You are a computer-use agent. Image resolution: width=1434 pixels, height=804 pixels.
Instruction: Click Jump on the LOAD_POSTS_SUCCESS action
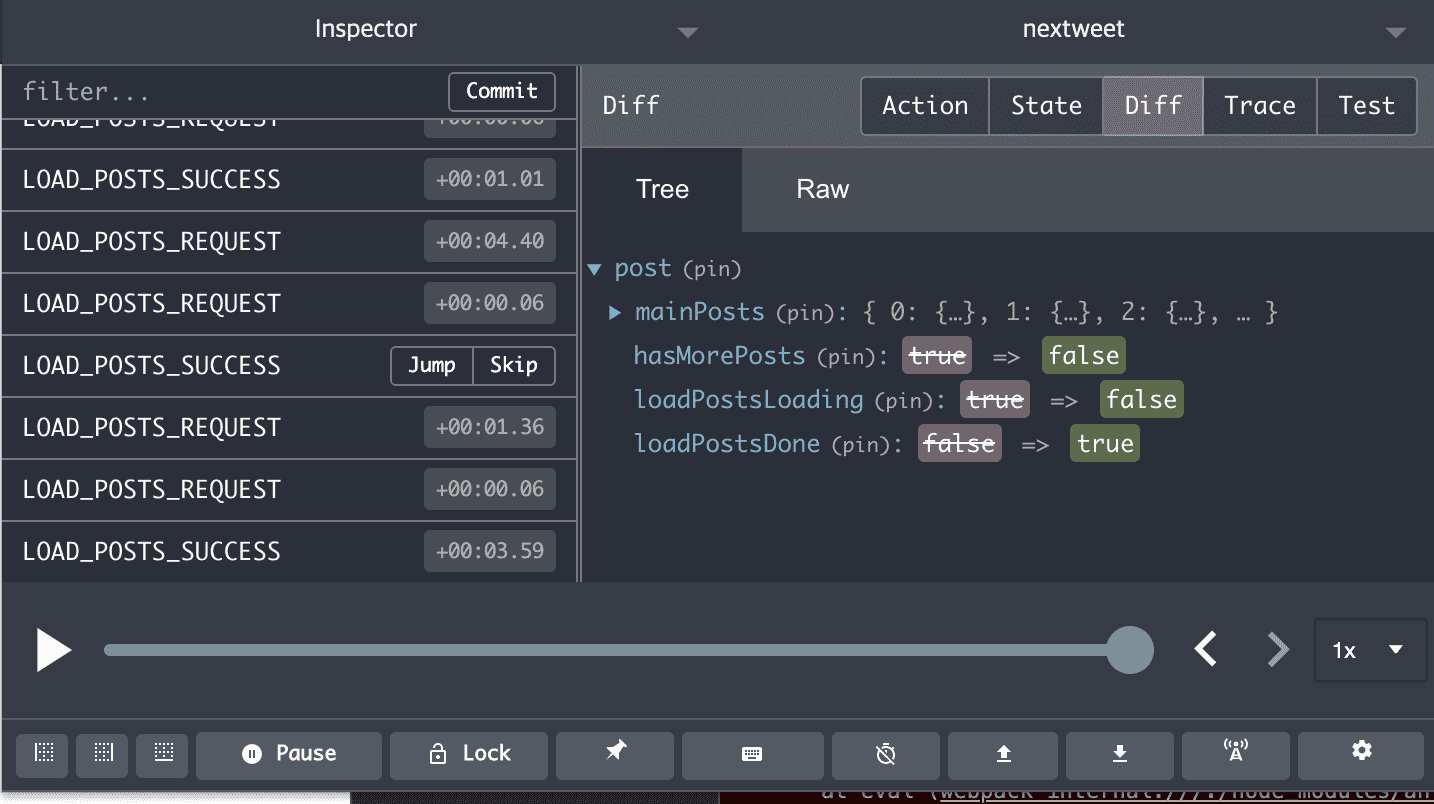[x=431, y=366]
